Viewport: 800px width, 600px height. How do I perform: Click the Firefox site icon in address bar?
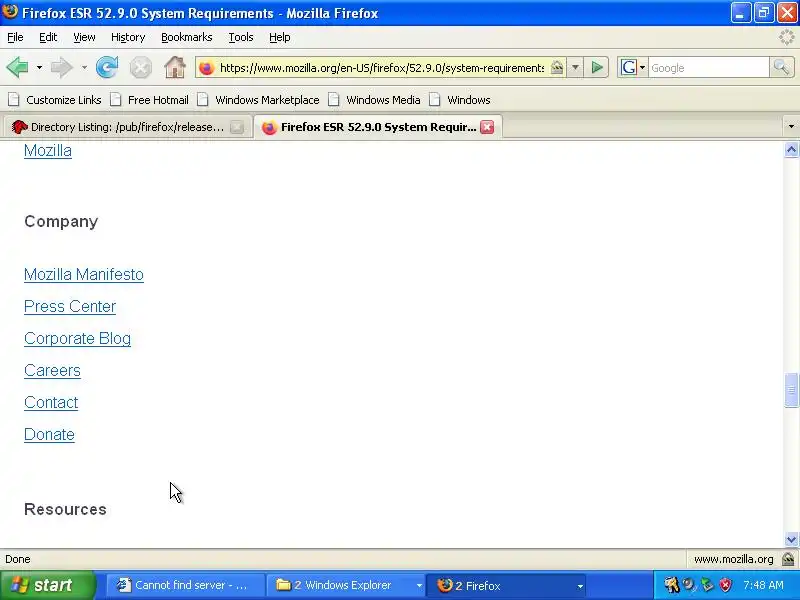click(x=207, y=67)
